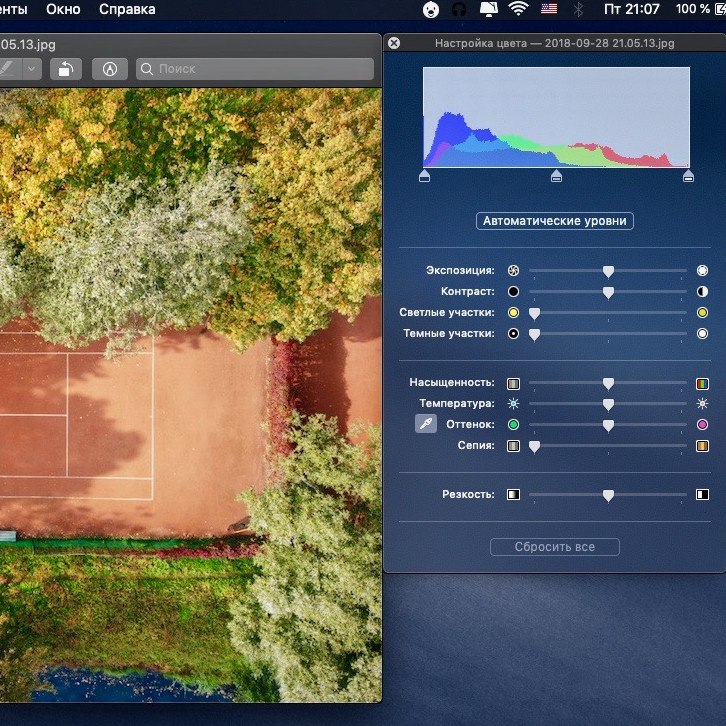Click the RGB histogram graph
The image size is (726, 726).
coord(556,117)
